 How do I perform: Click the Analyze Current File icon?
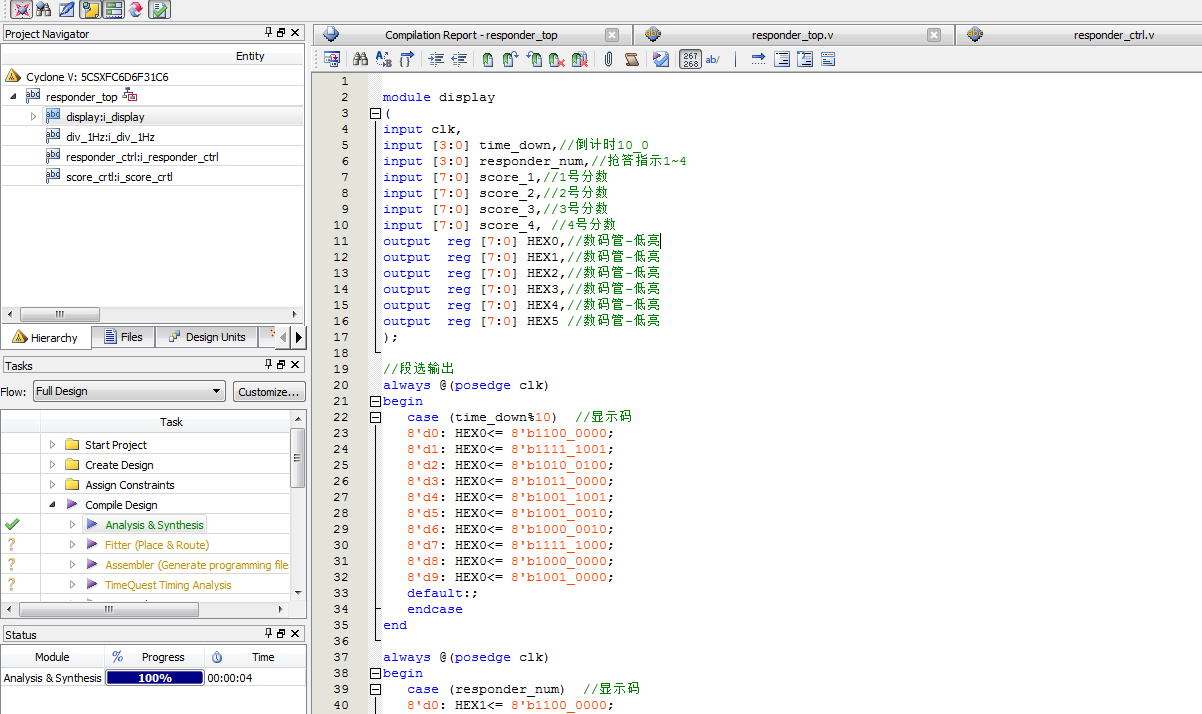pos(660,60)
